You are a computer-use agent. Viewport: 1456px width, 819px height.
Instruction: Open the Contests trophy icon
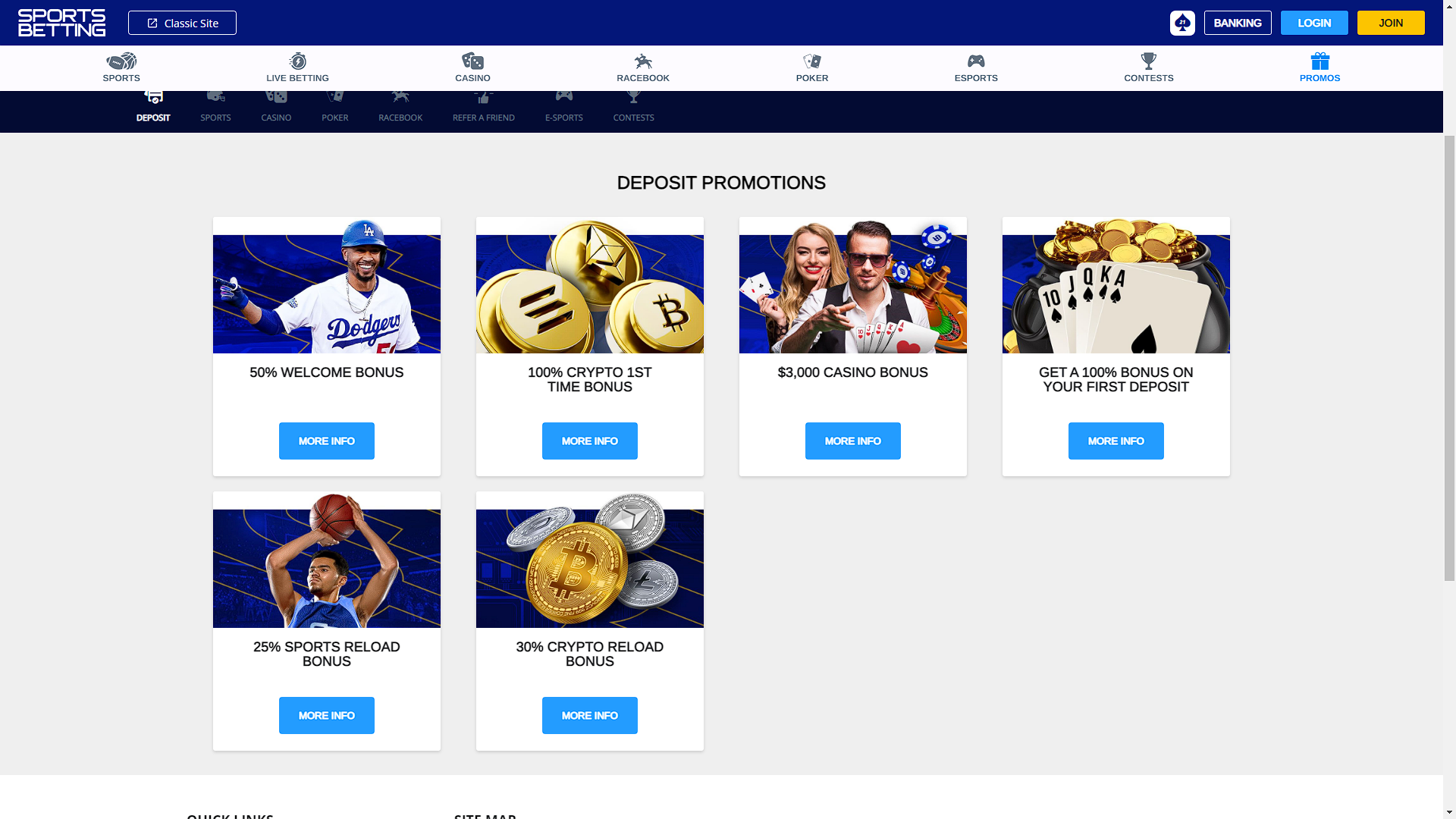(1149, 61)
